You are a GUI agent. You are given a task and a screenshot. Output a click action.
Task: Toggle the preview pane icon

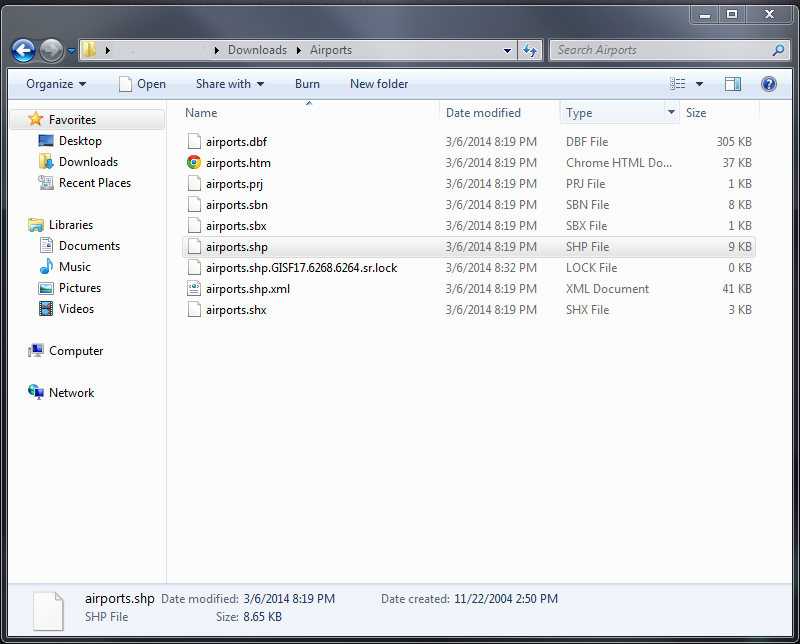click(x=733, y=84)
